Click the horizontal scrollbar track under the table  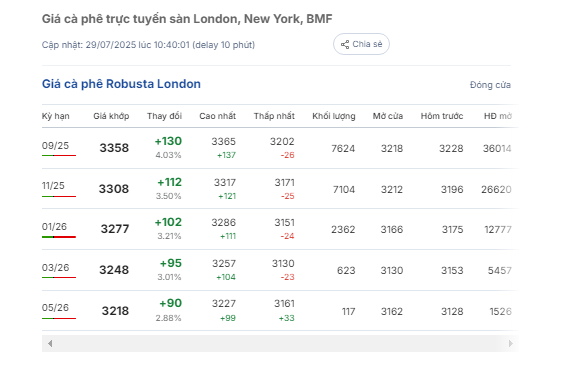(280, 343)
